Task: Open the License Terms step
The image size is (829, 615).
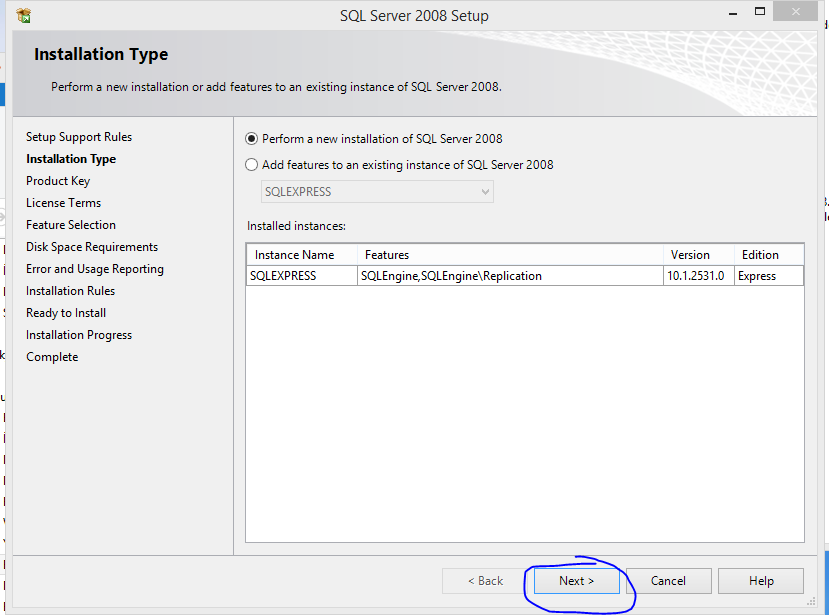Action: (63, 203)
